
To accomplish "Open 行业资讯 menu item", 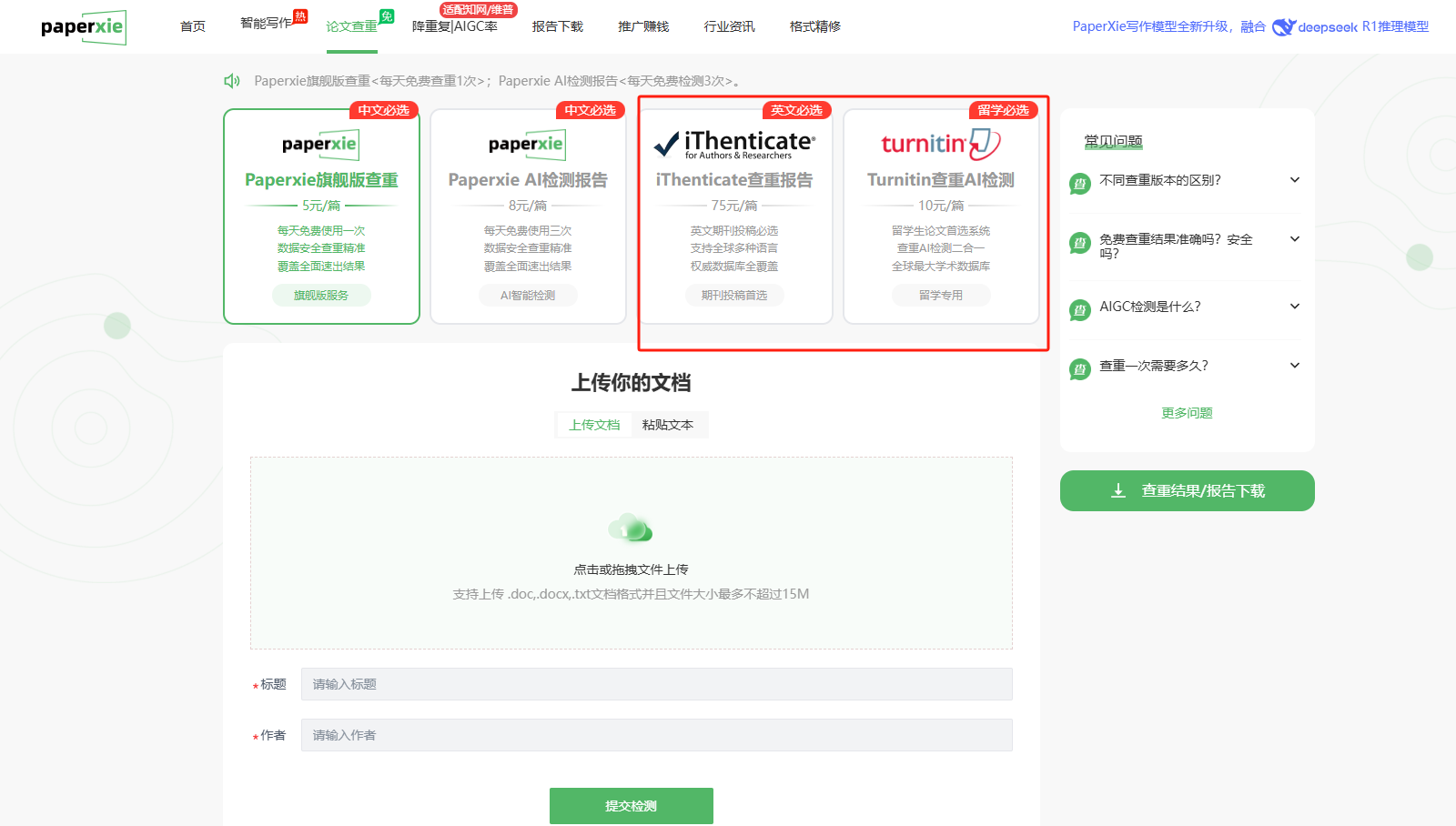I will pos(729,26).
